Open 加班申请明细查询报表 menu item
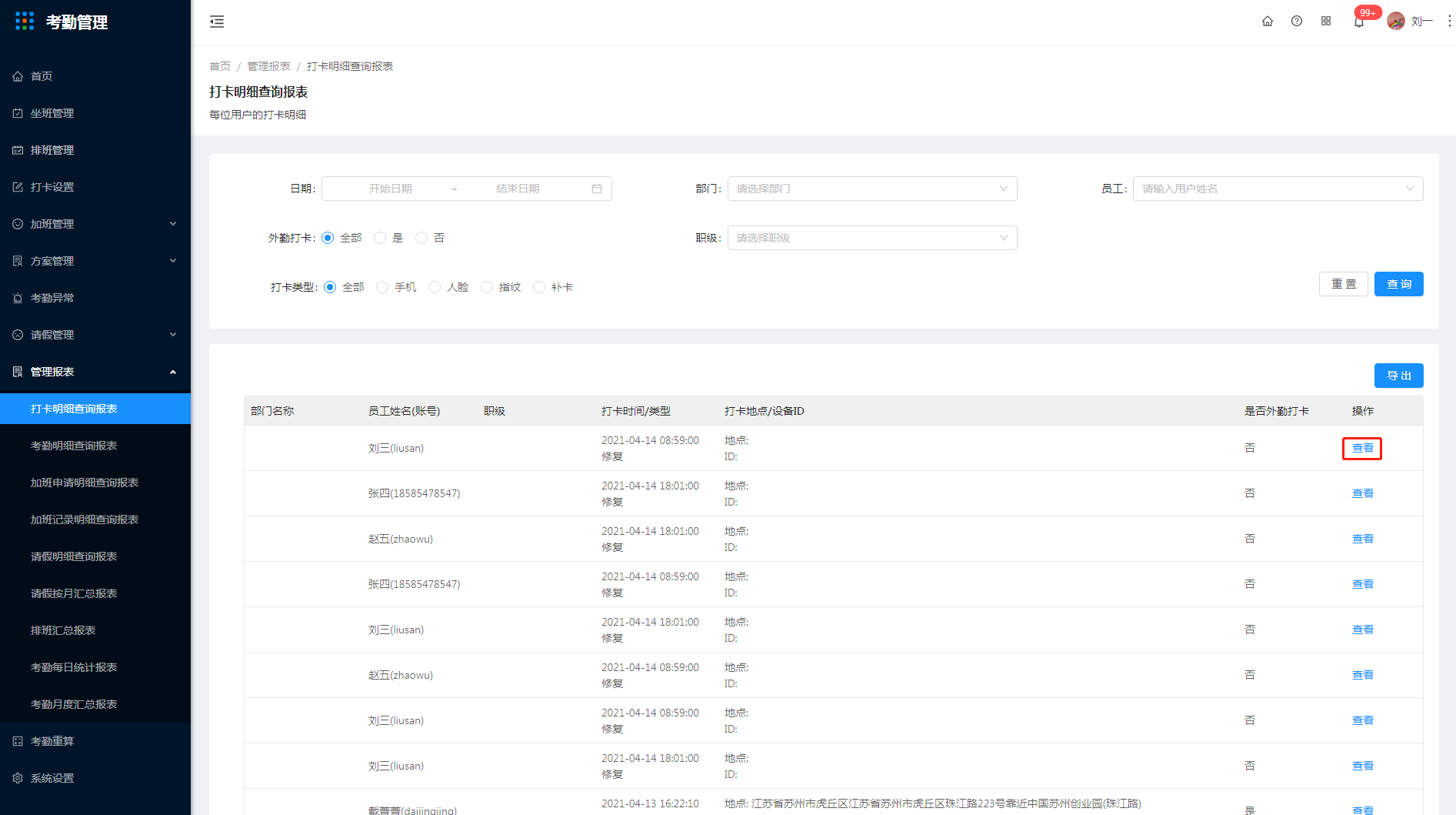This screenshot has height=815, width=1456. point(95,483)
